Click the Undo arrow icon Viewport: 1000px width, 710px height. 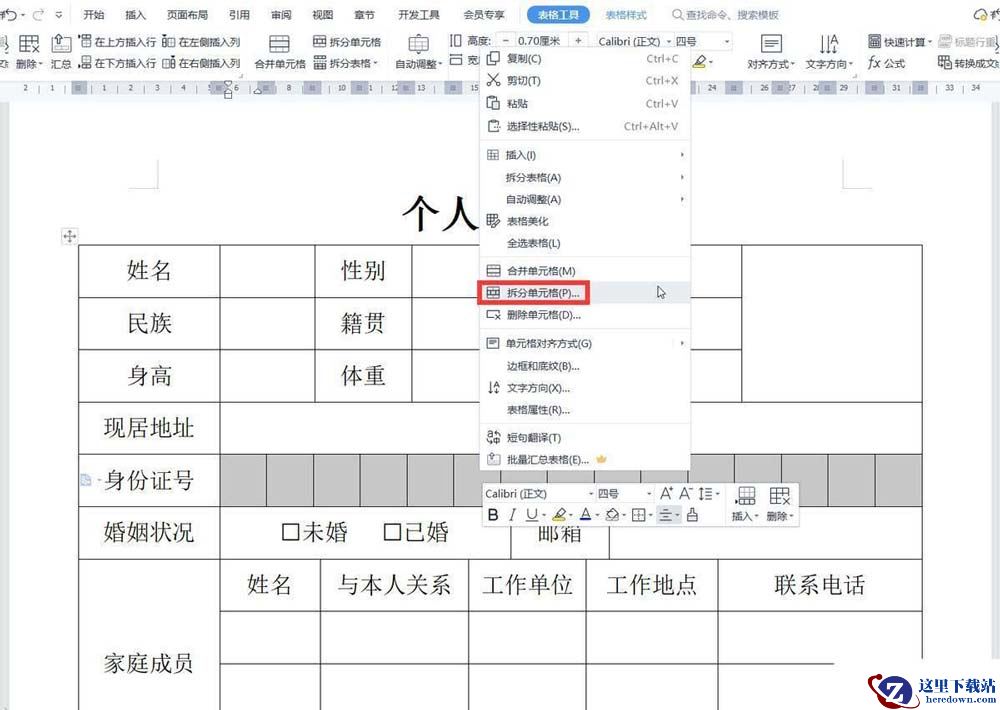[x=10, y=14]
